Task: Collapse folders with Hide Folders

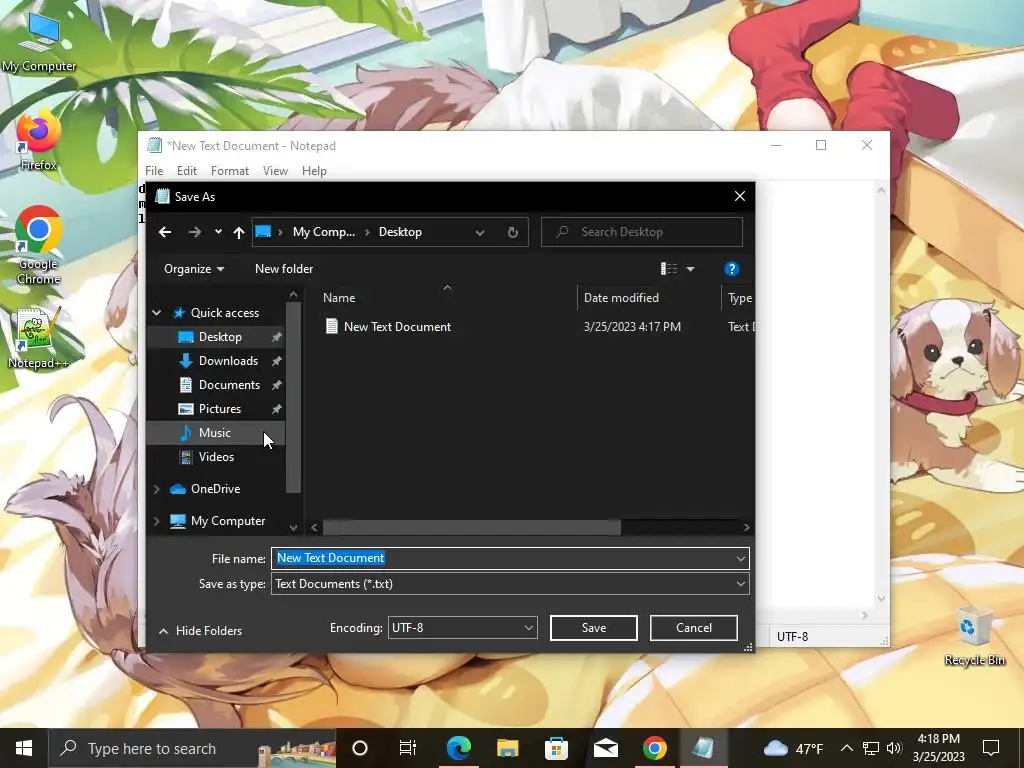Action: (200, 631)
